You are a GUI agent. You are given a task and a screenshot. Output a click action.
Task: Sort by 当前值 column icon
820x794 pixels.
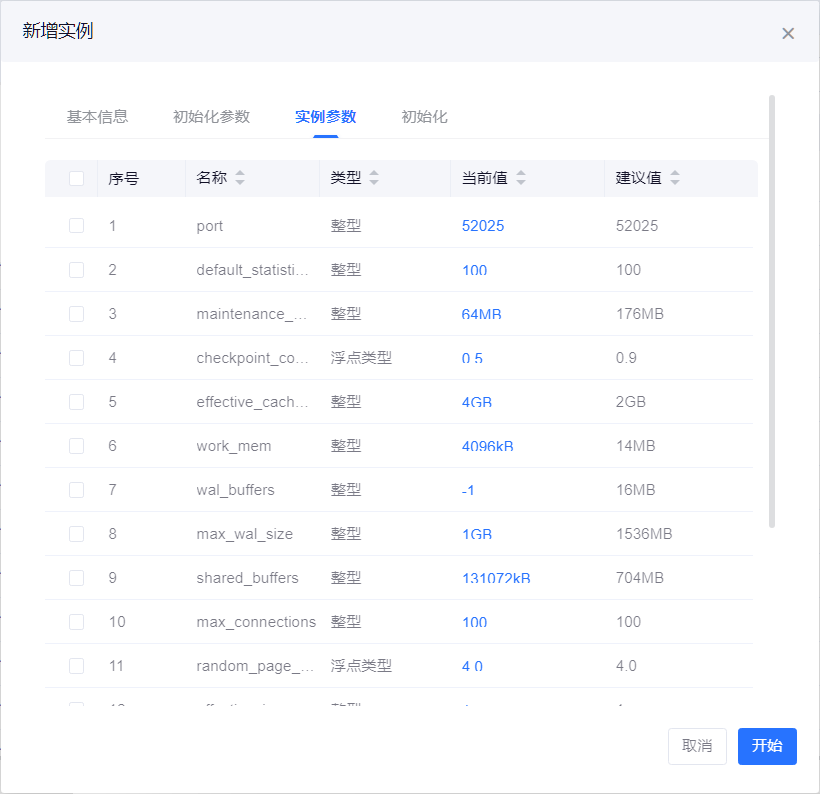[x=521, y=178]
